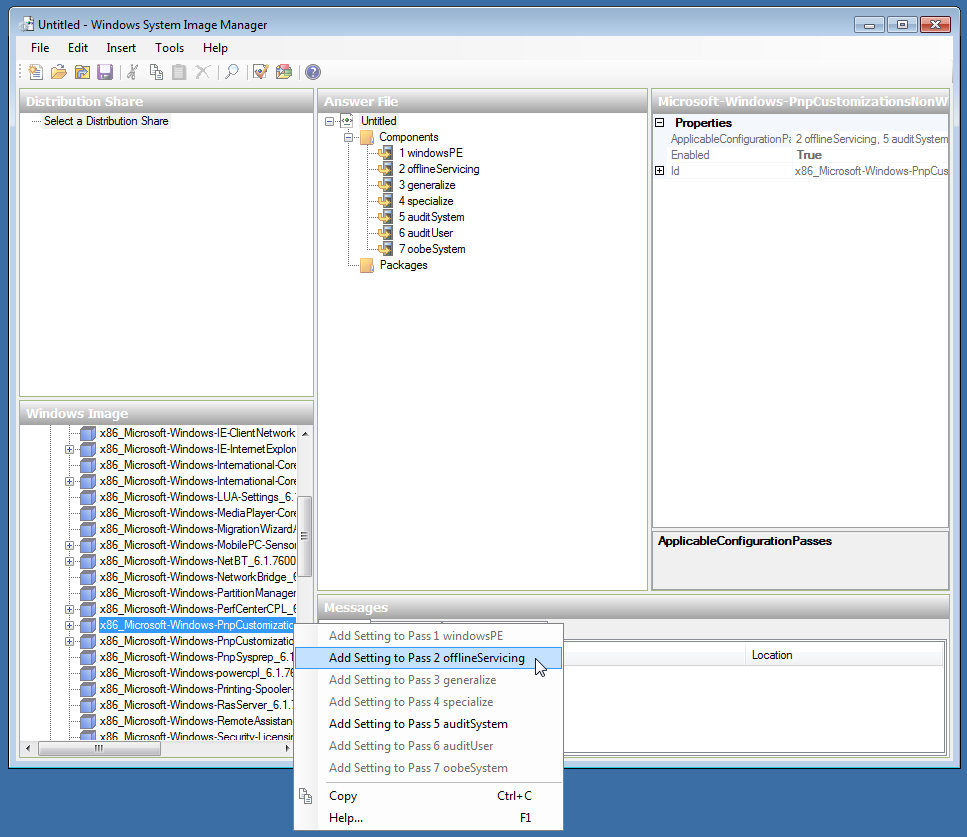Viewport: 967px width, 837px height.
Task: Select the PartitionManager component
Action: [x=197, y=593]
